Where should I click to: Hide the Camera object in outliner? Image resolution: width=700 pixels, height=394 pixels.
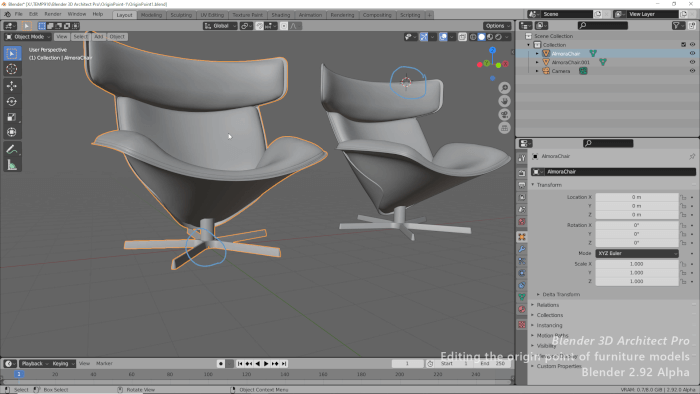tap(692, 71)
